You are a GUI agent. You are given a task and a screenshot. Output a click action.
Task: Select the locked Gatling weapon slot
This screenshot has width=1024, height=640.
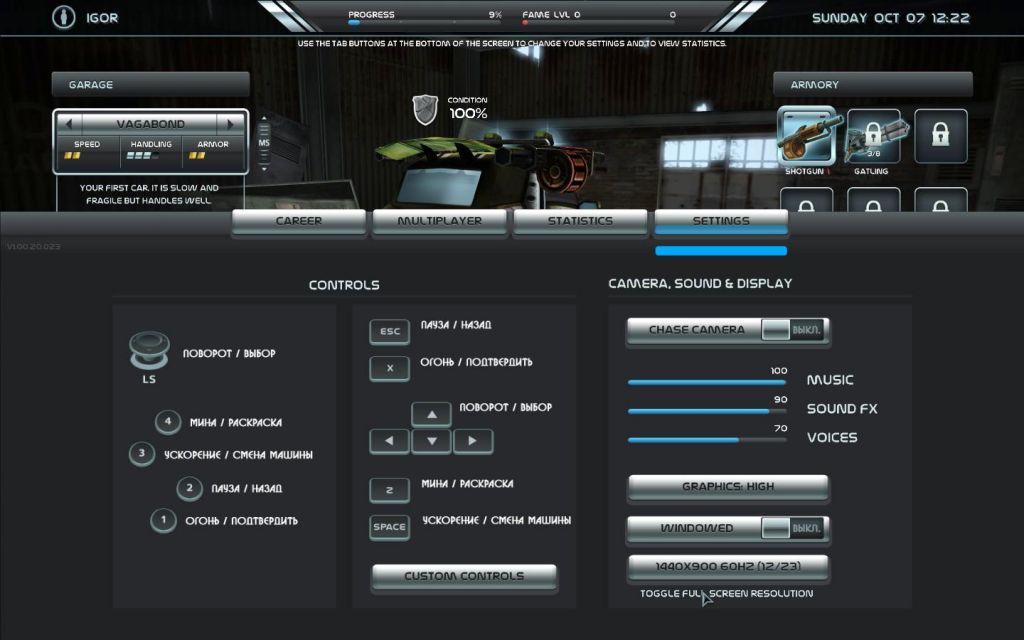(x=873, y=136)
